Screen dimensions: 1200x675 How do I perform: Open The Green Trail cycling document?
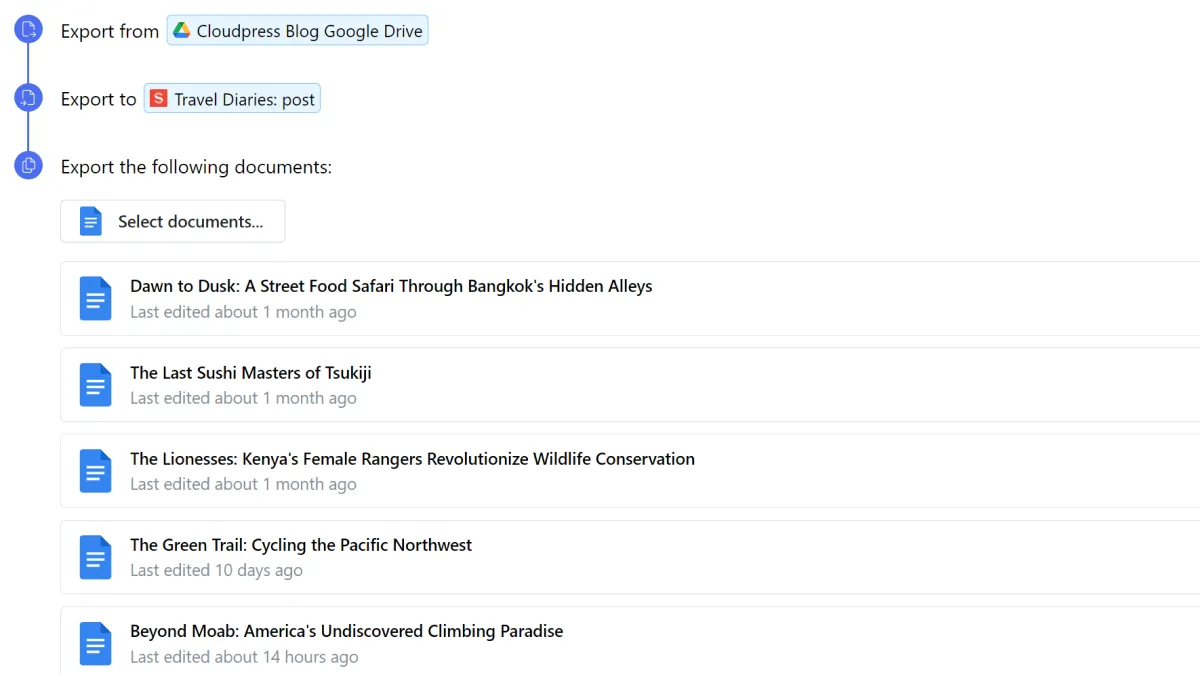tap(630, 557)
